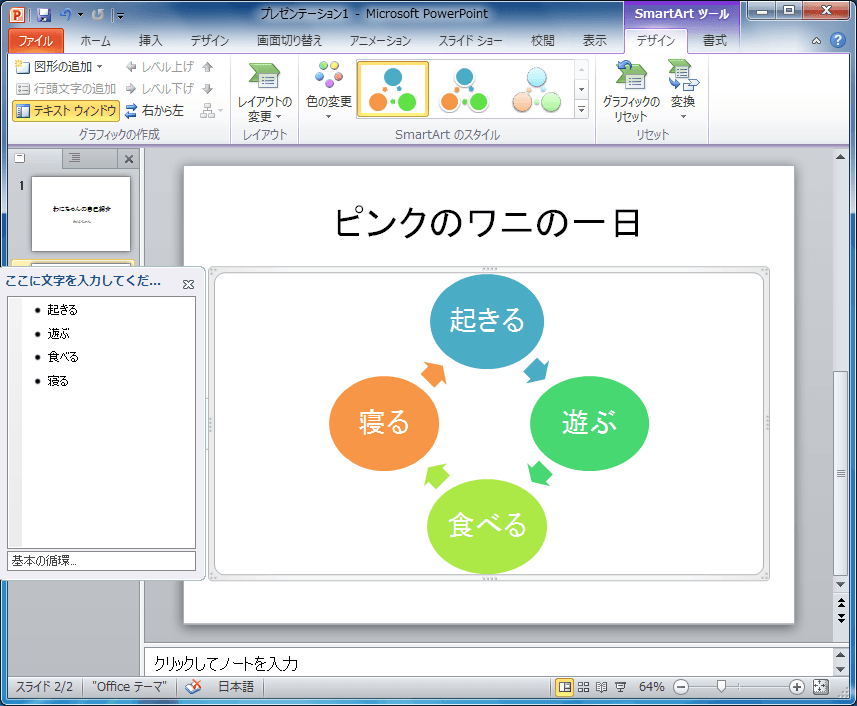Screen dimensions: 857x706
Task: Open the ファイル tab
Action: pyautogui.click(x=36, y=40)
